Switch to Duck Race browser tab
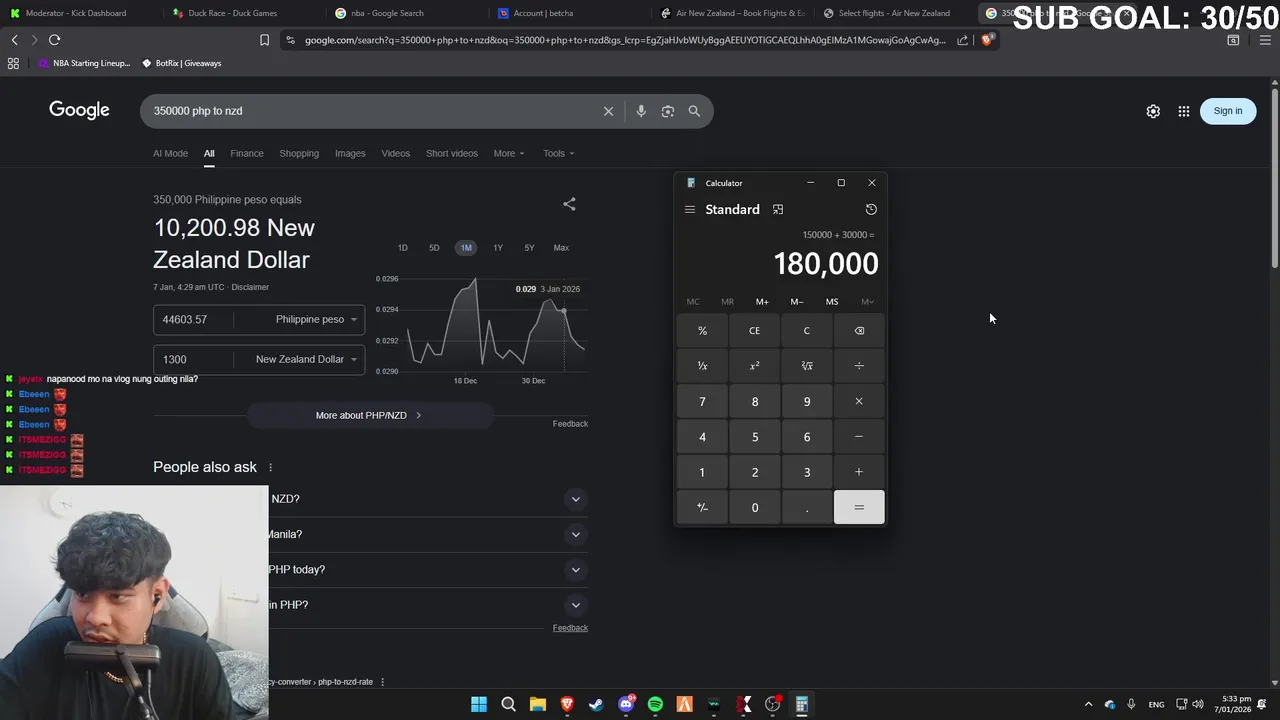The height and width of the screenshot is (720, 1280). (x=233, y=13)
